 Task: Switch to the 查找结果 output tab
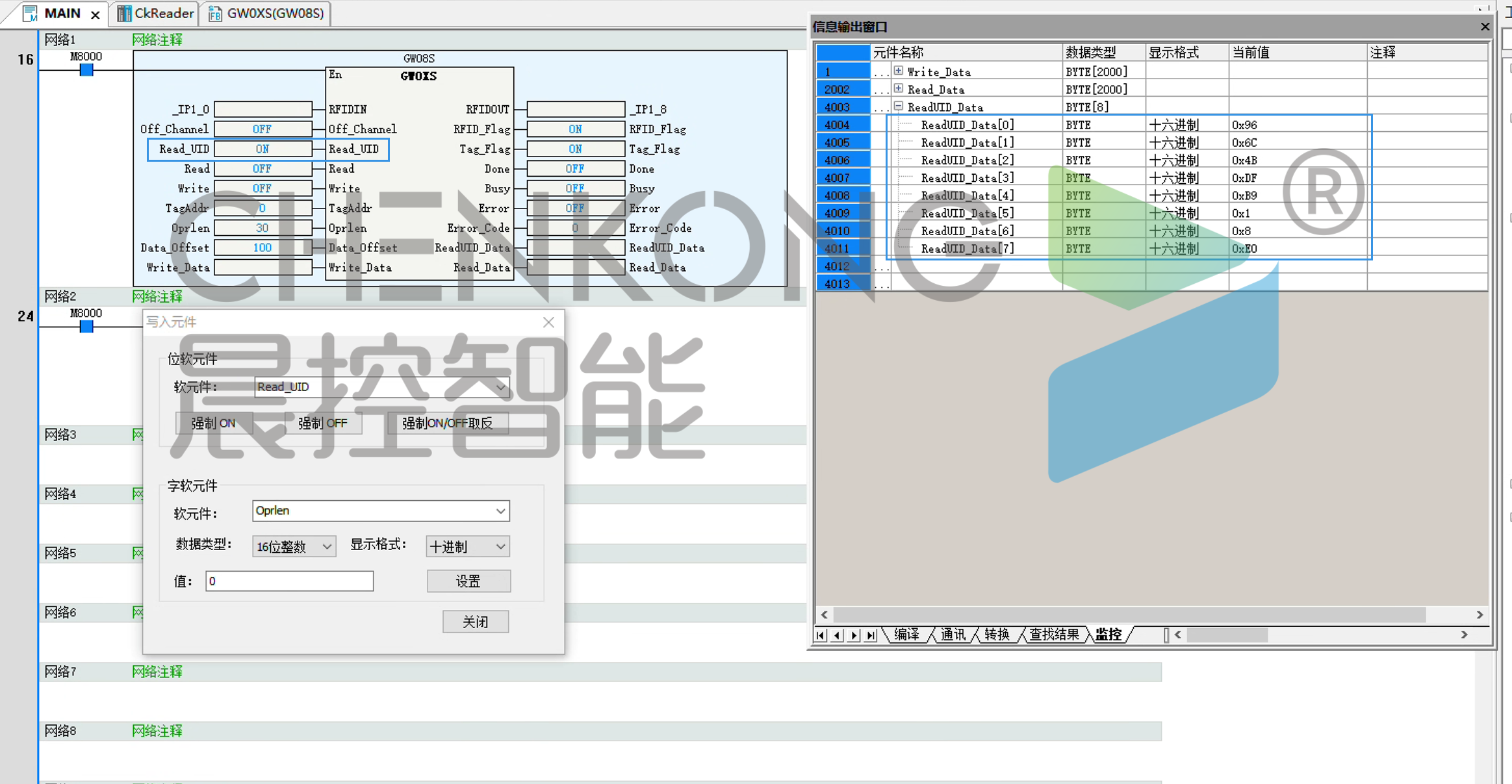pyautogui.click(x=1053, y=635)
